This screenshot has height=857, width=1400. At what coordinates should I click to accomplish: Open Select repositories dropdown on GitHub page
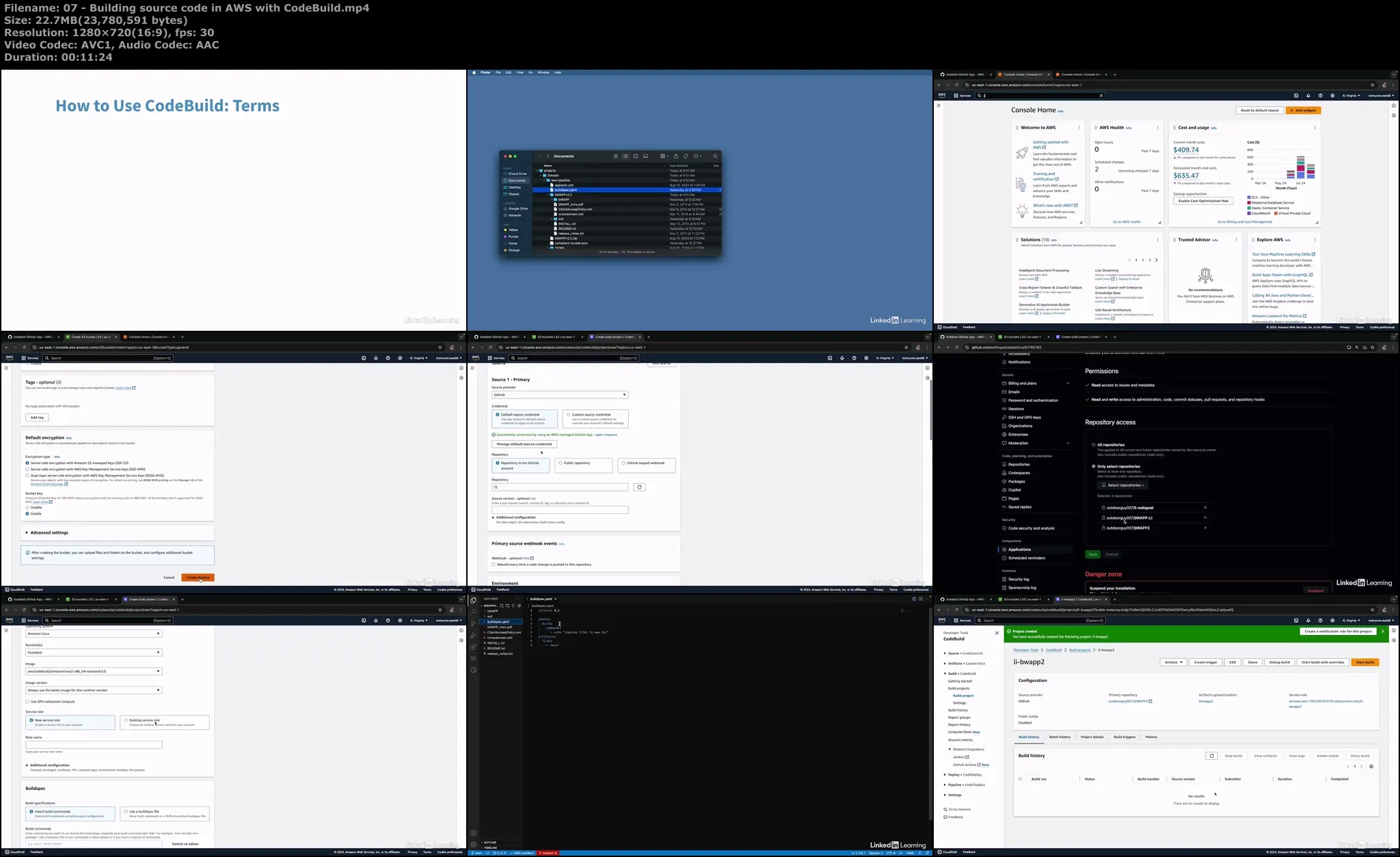pos(1122,485)
